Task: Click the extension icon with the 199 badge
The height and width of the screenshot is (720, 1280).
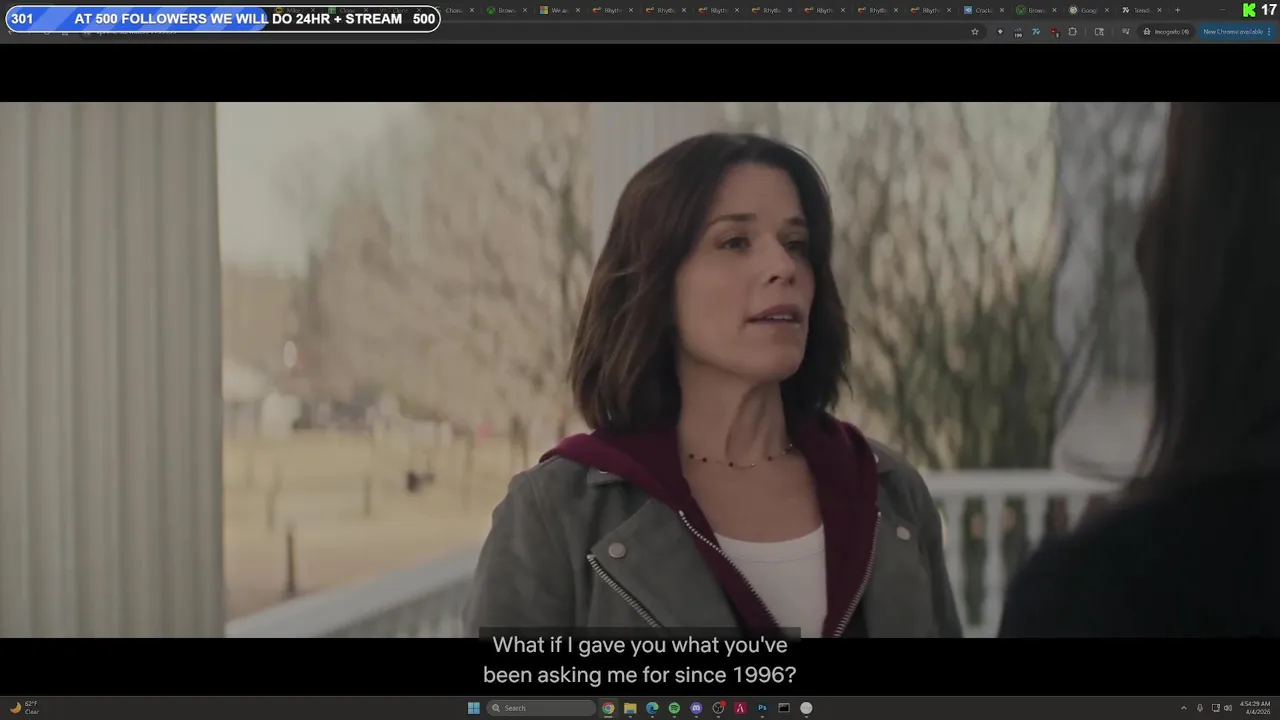Action: [1018, 32]
